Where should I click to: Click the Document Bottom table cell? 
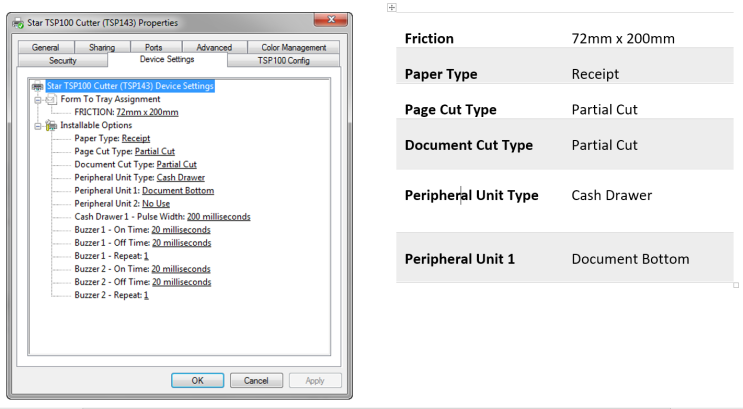coord(629,259)
